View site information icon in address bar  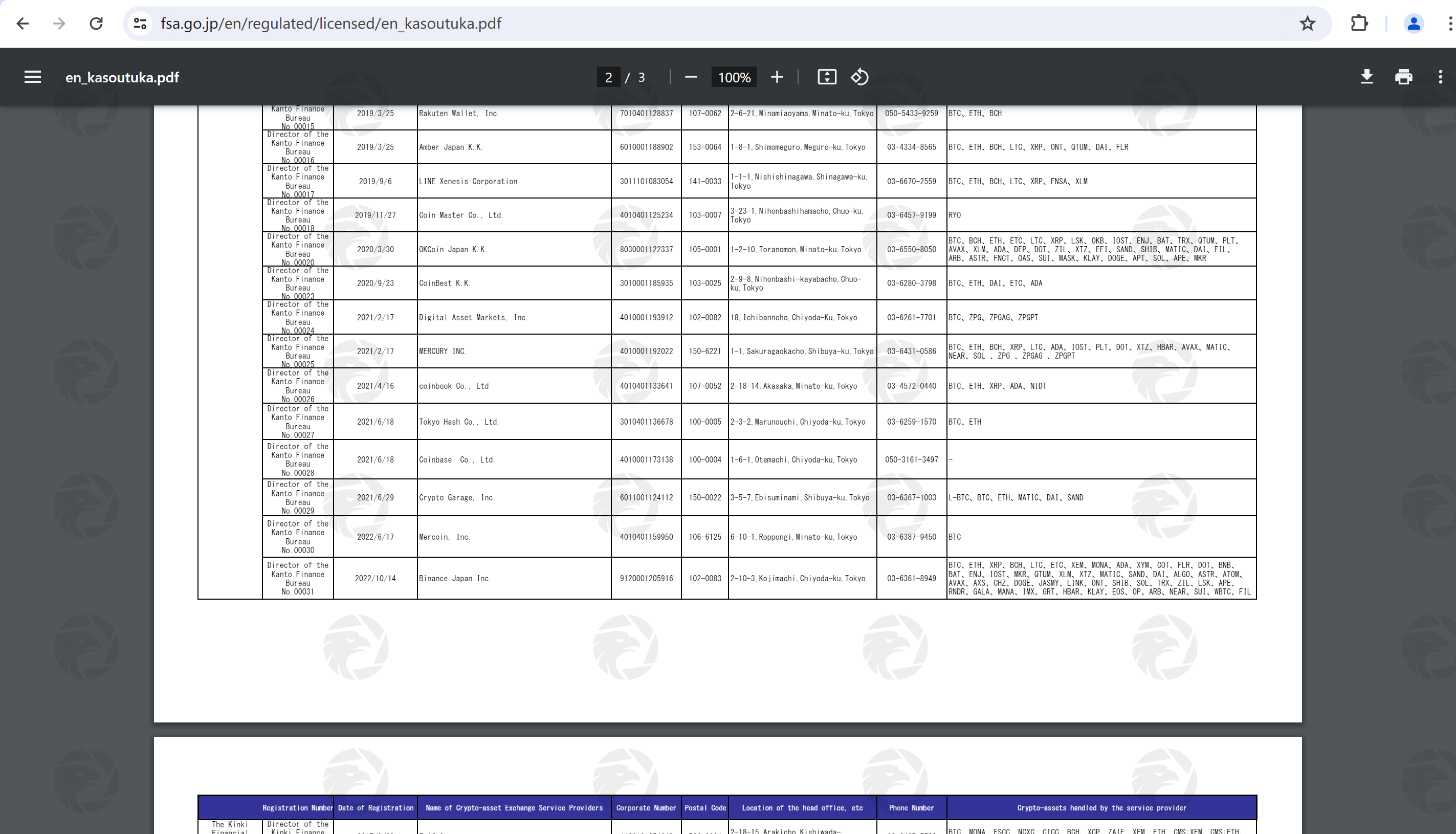[x=140, y=24]
